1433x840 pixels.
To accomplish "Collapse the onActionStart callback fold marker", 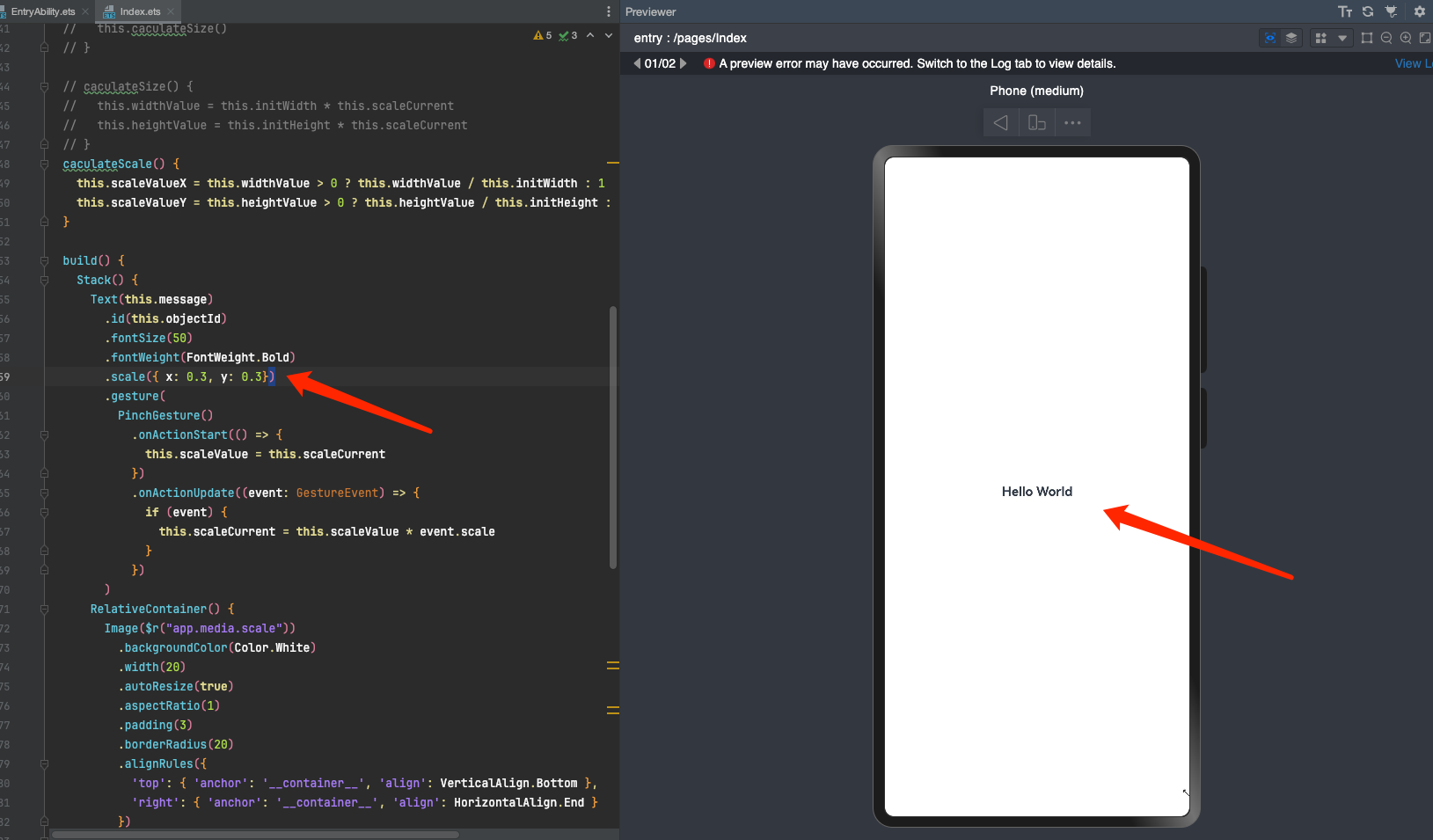I will coord(44,435).
